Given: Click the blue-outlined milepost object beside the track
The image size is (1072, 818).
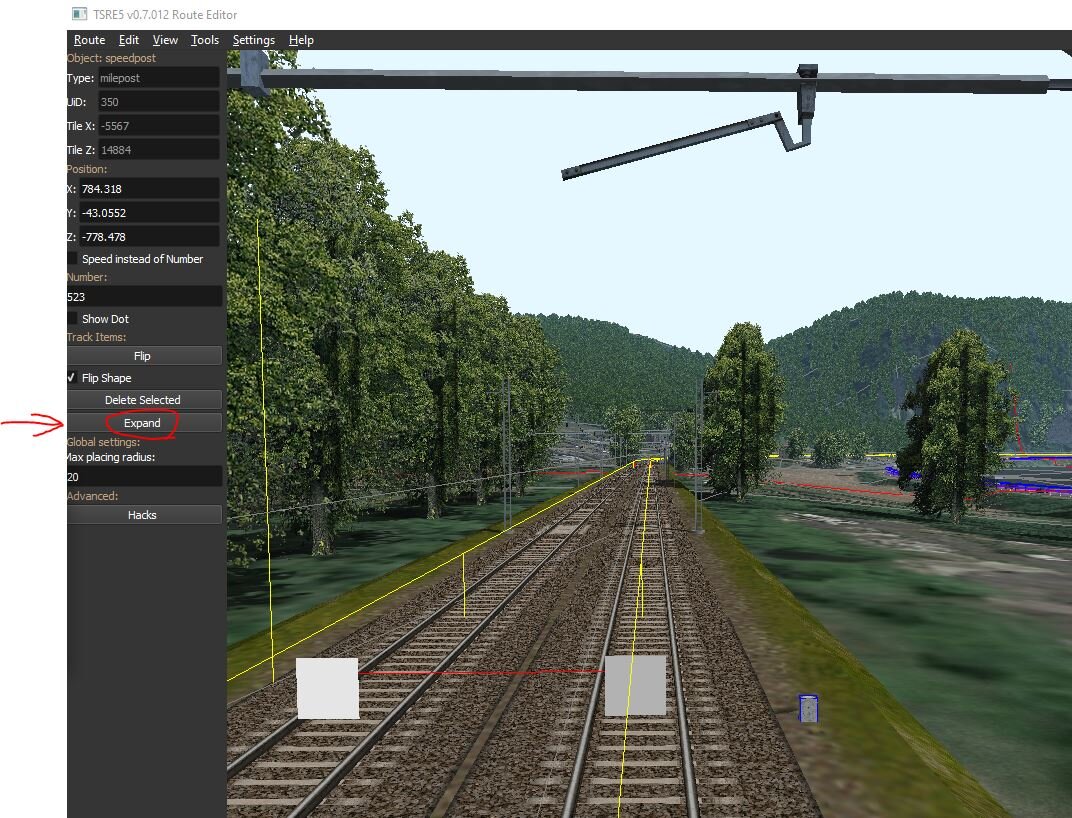Looking at the screenshot, I should (809, 708).
